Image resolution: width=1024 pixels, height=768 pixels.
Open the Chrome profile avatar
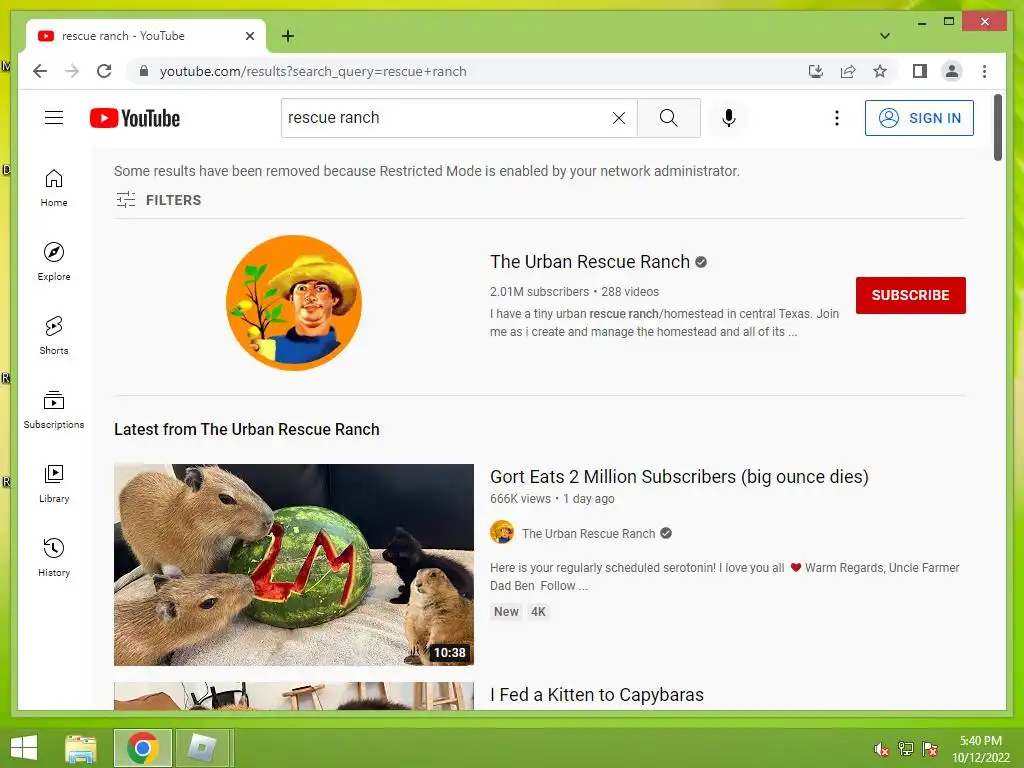pos(952,71)
